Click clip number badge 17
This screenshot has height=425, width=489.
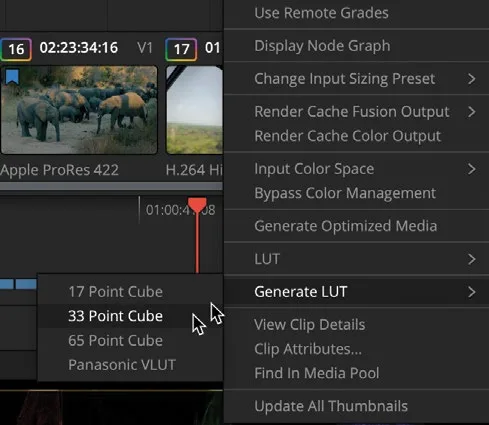pyautogui.click(x=181, y=49)
